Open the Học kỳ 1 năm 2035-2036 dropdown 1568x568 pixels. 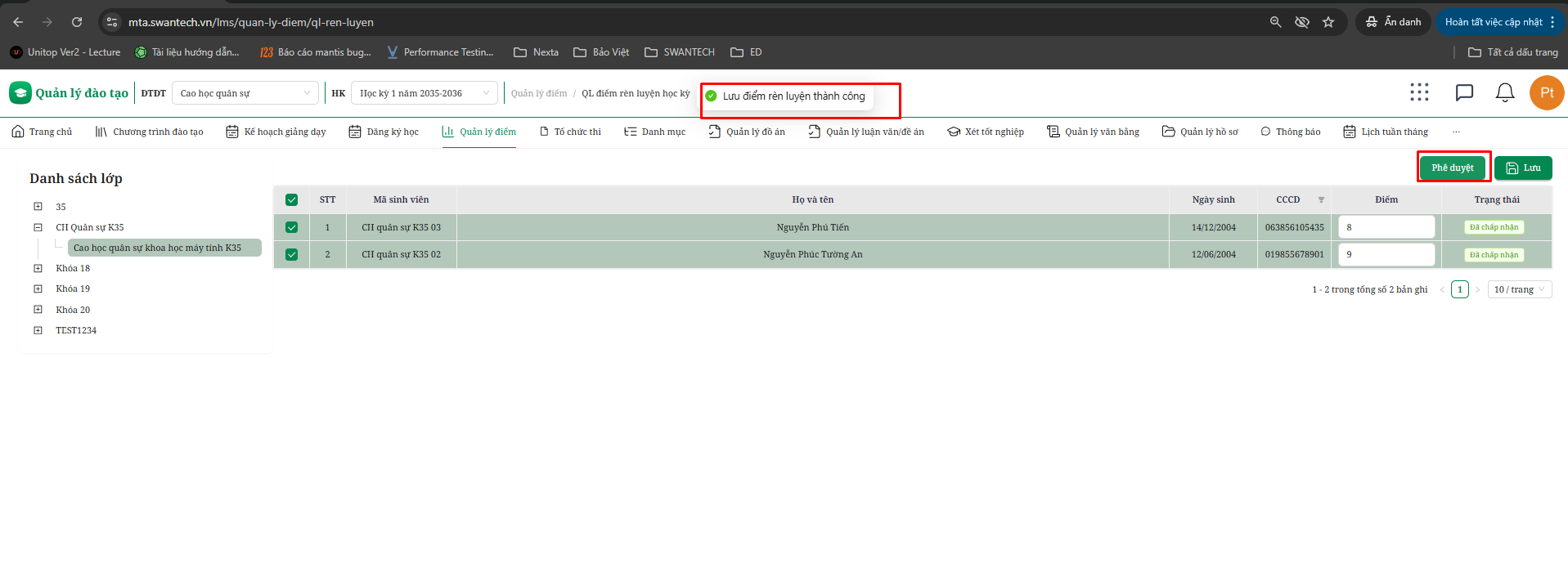point(424,93)
